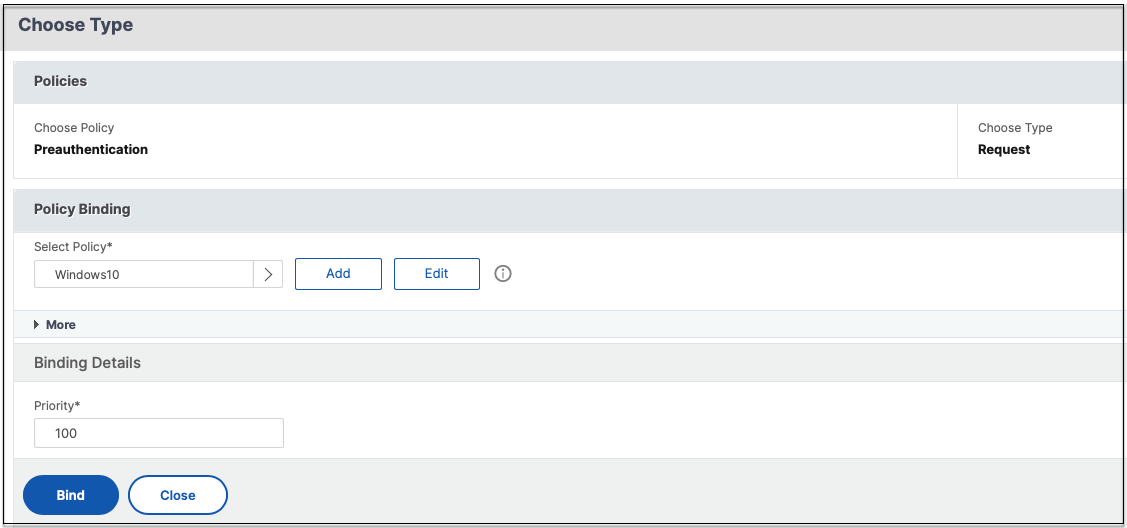Edit the selected Windows10 policy
Screen dimensions: 1127x528
pyautogui.click(x=436, y=274)
